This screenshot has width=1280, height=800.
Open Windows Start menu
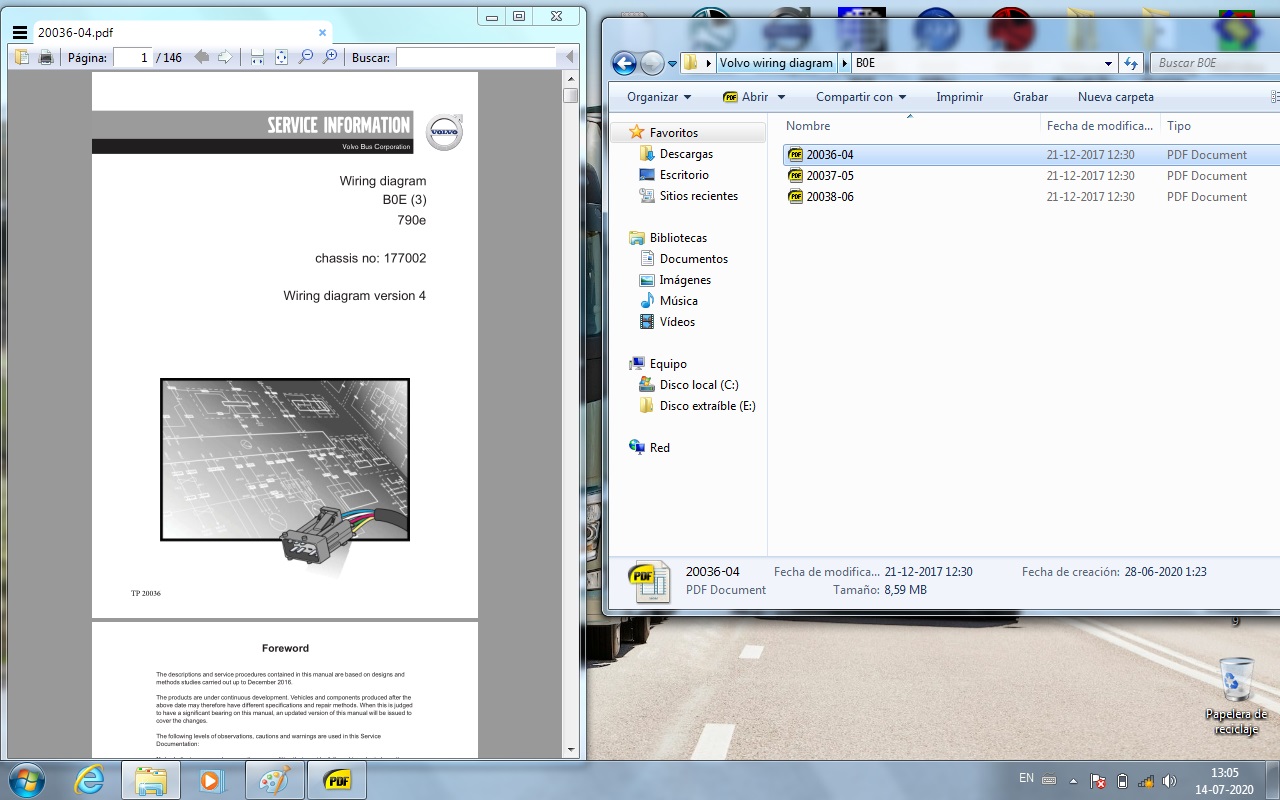click(25, 780)
